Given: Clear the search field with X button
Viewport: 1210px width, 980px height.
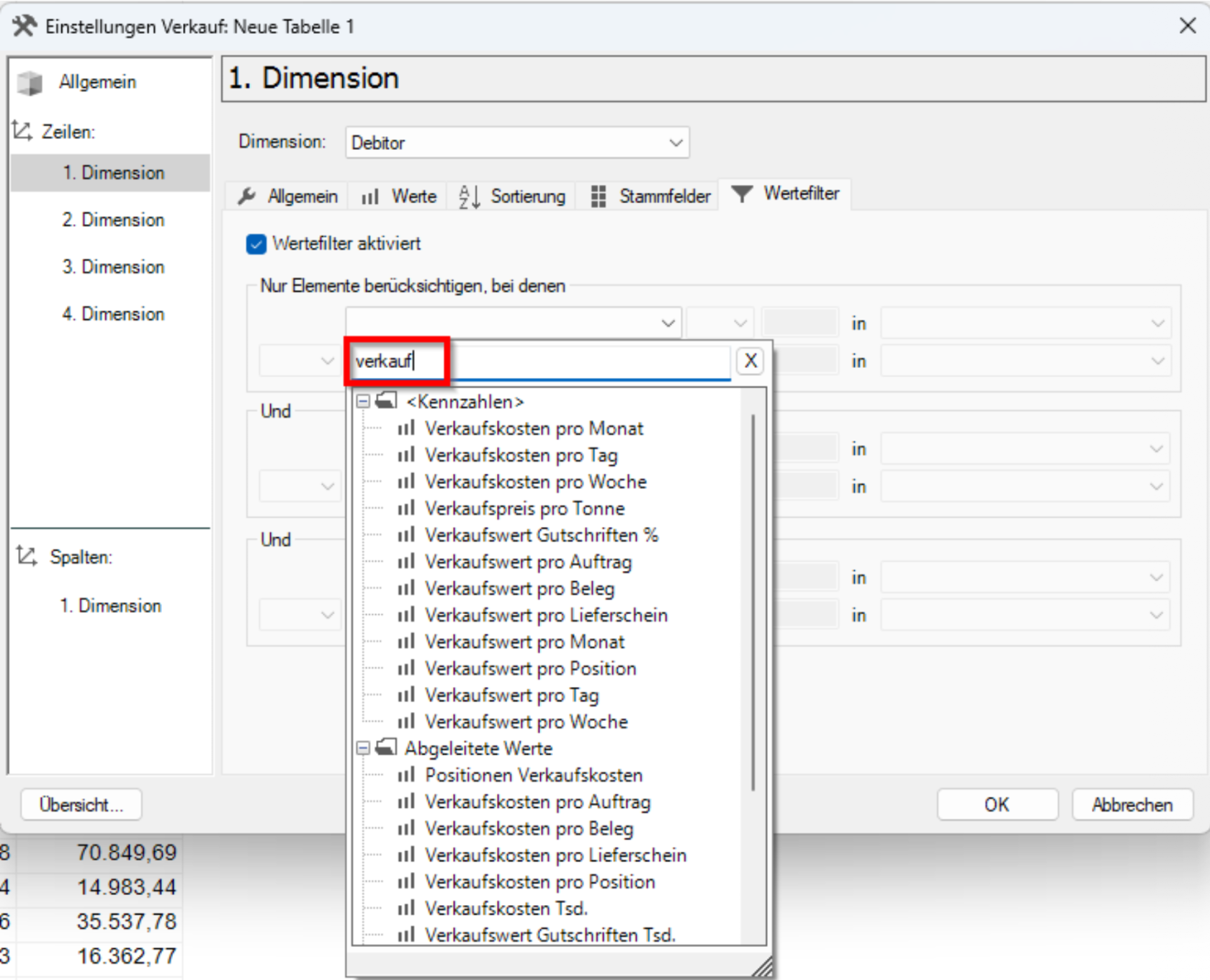Looking at the screenshot, I should tap(750, 361).
